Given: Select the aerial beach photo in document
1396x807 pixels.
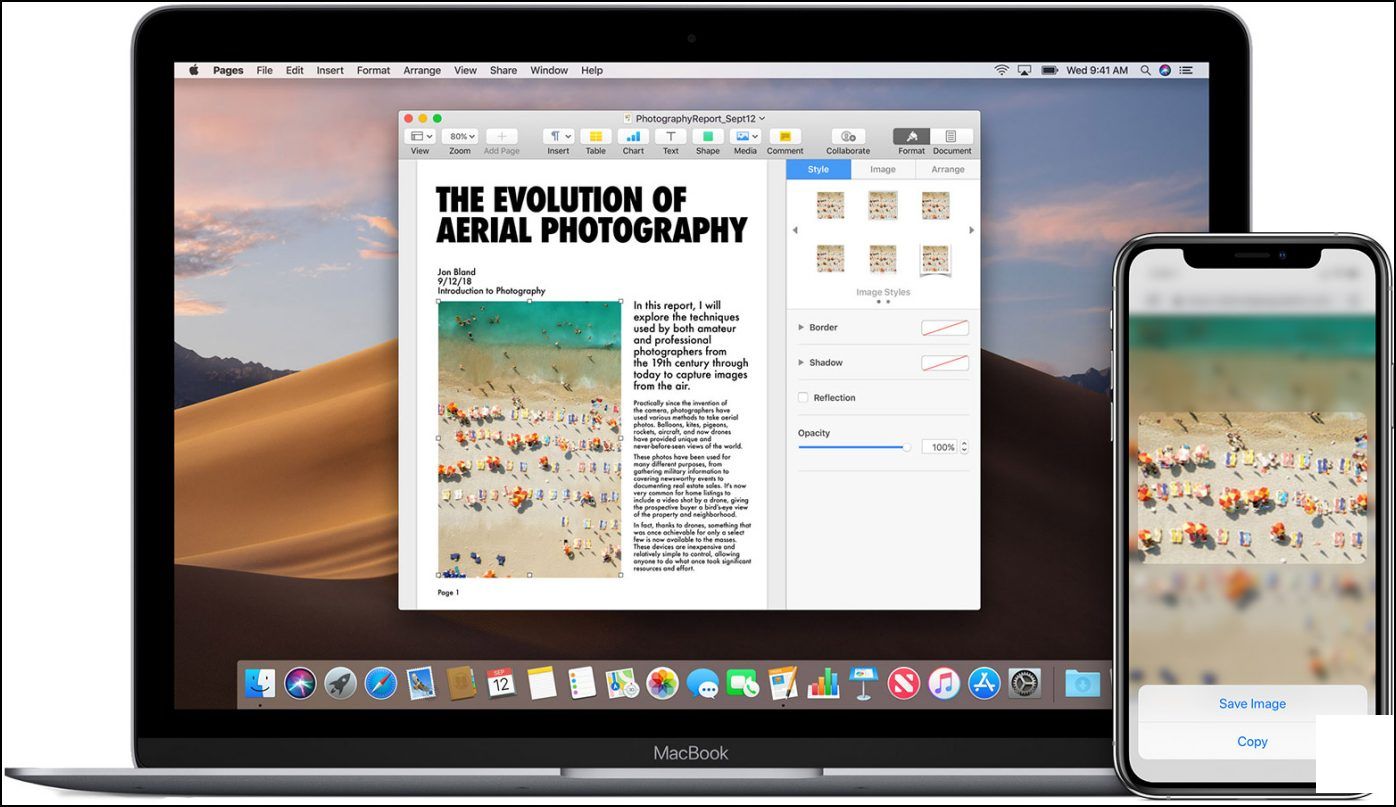Looking at the screenshot, I should [530, 438].
